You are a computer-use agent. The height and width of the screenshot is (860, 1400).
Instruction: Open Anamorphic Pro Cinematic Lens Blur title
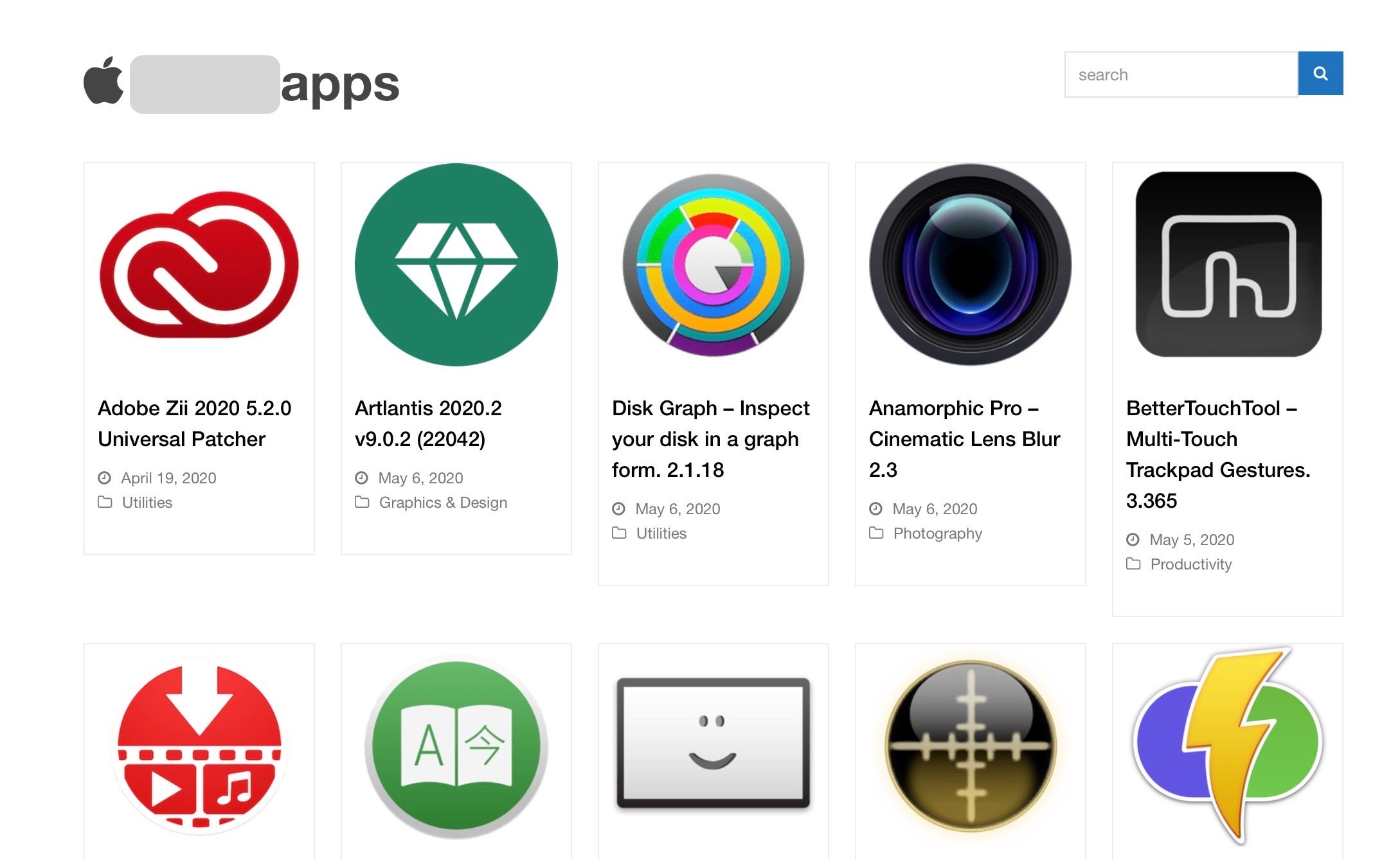(964, 439)
